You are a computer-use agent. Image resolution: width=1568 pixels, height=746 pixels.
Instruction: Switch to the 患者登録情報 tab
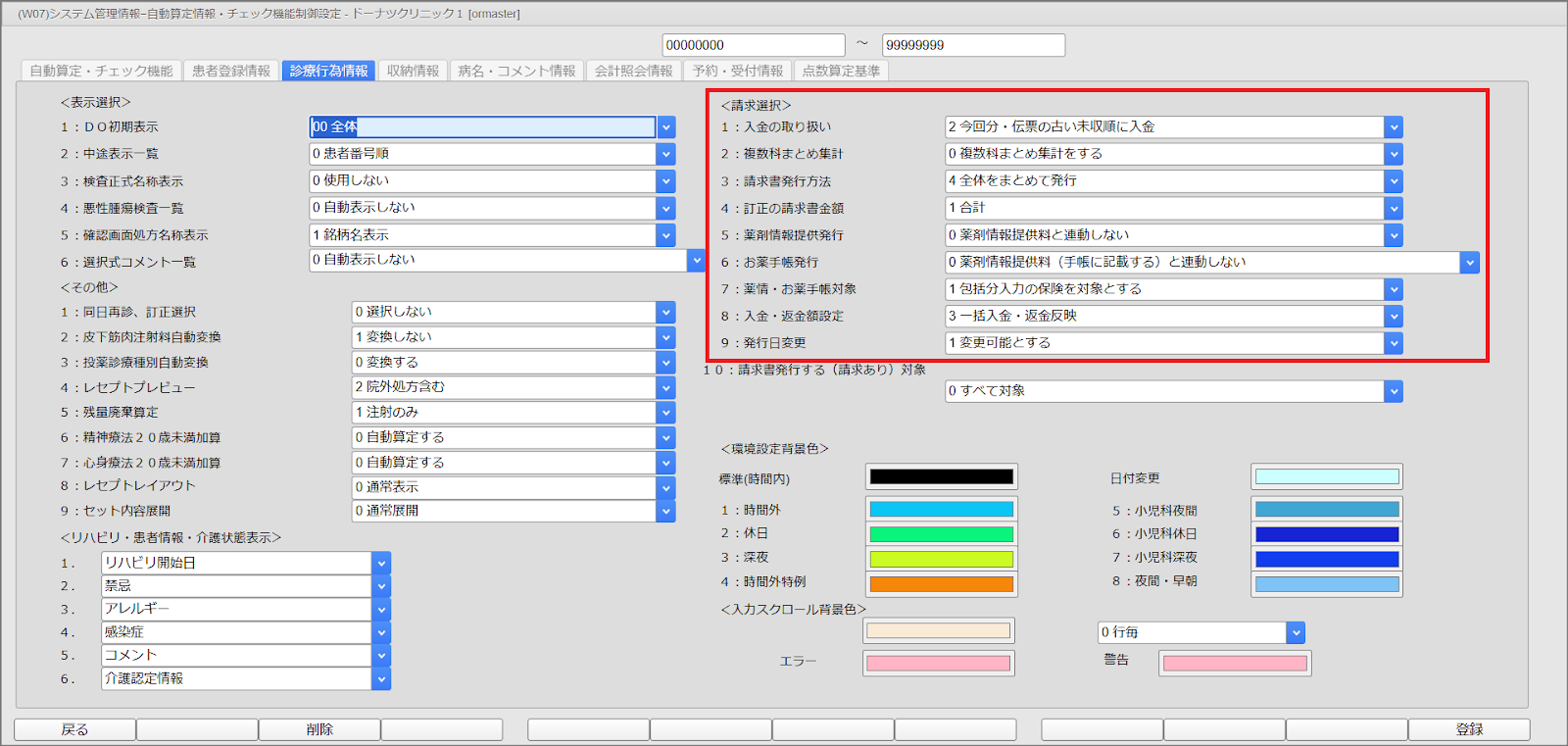click(231, 71)
